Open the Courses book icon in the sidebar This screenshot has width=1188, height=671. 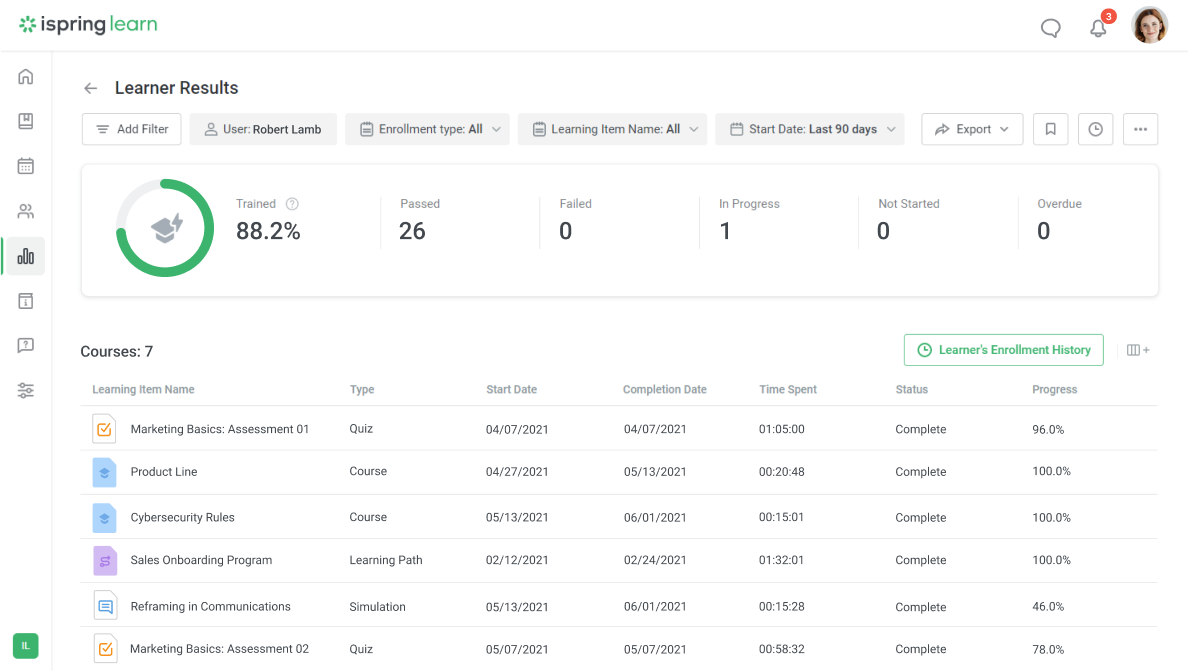[25, 121]
